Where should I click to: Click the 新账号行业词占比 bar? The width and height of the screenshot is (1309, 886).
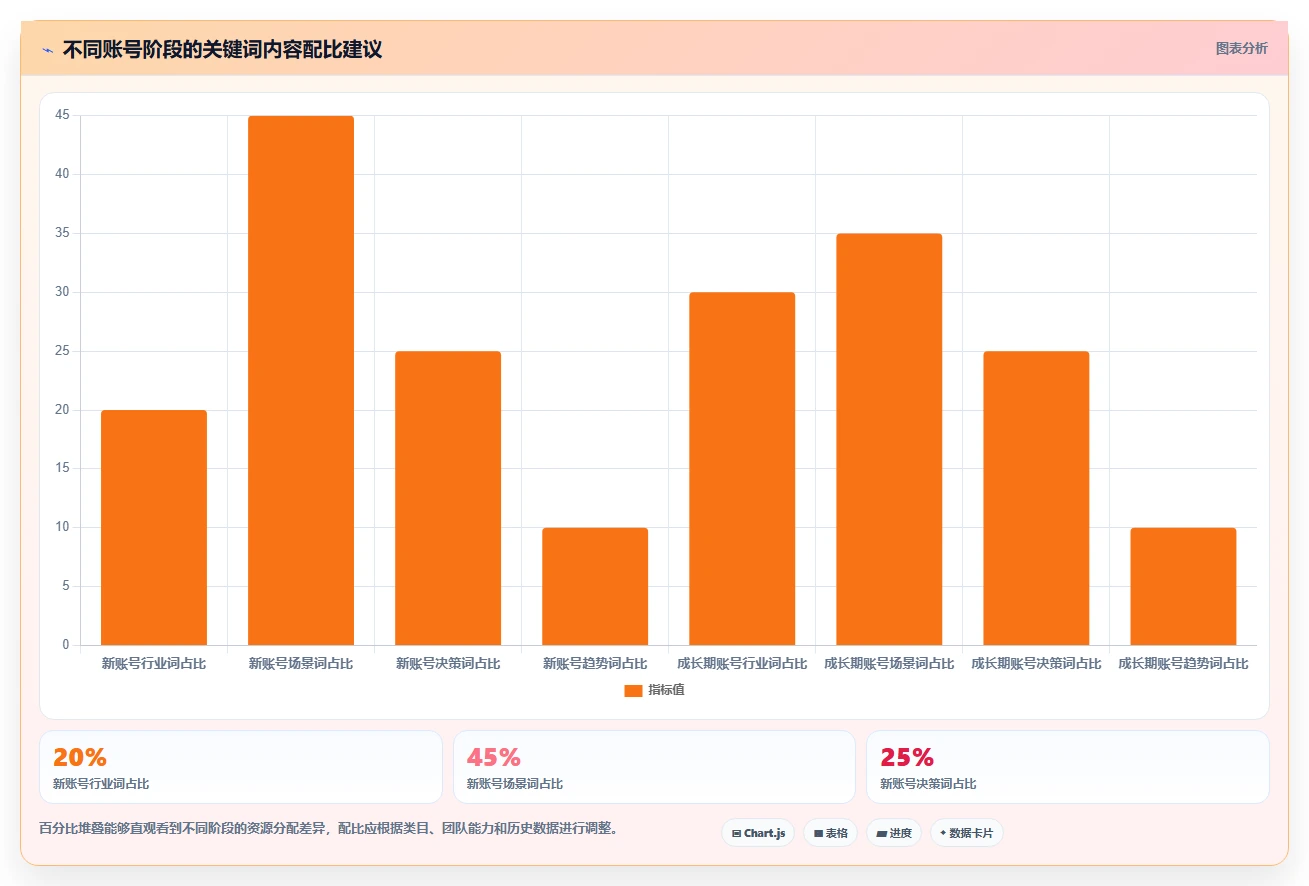pos(154,527)
